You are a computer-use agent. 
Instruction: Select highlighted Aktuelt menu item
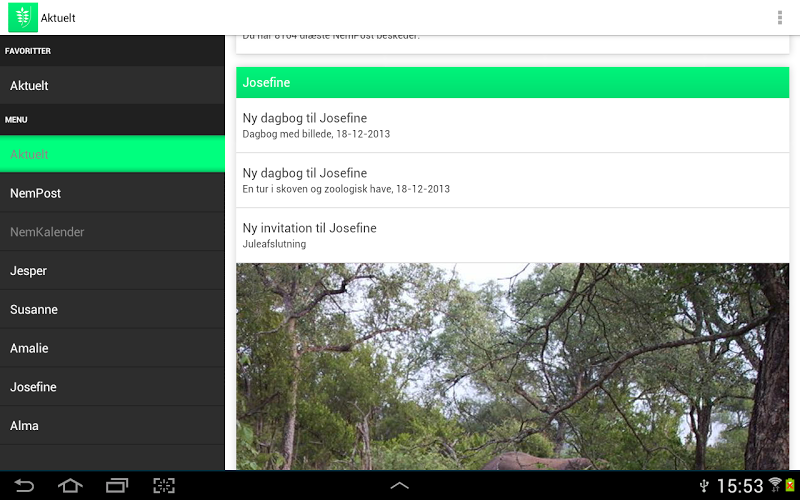coord(112,154)
